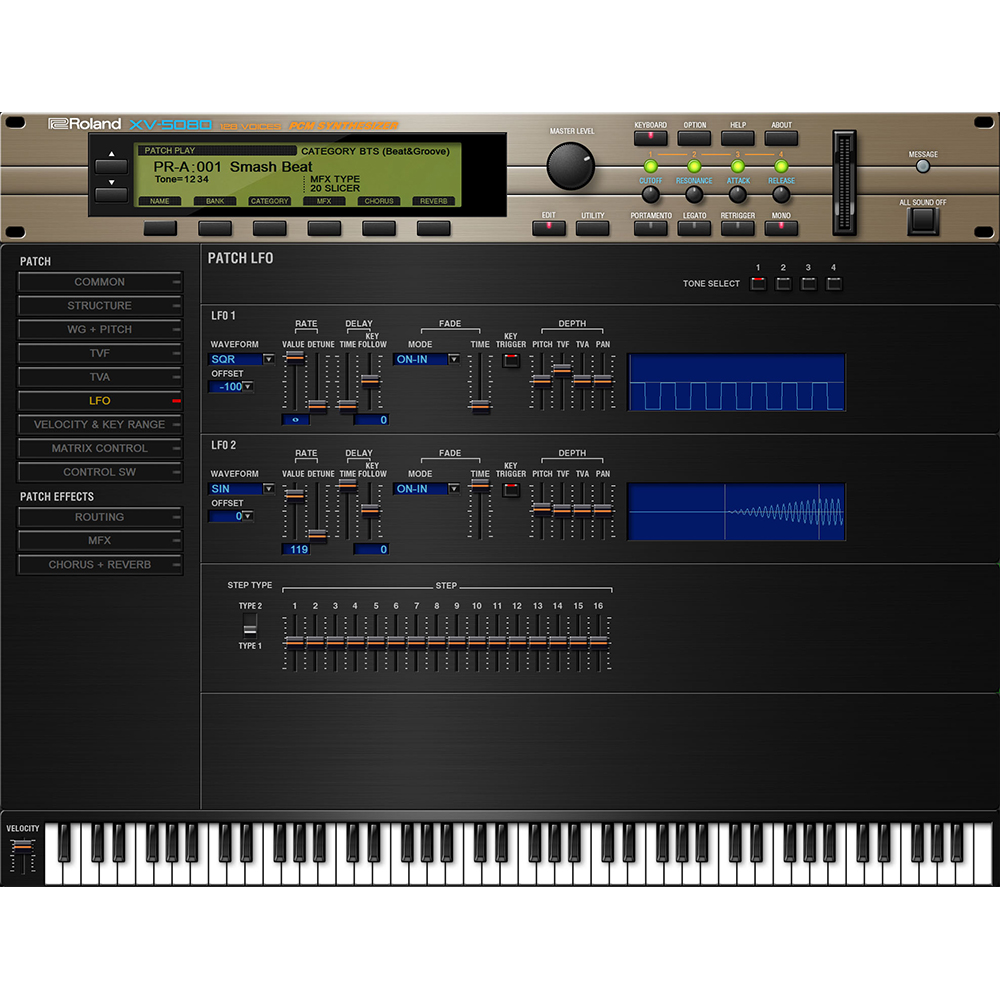Toggle the Edit button
The width and height of the screenshot is (1000, 1000).
[x=548, y=228]
